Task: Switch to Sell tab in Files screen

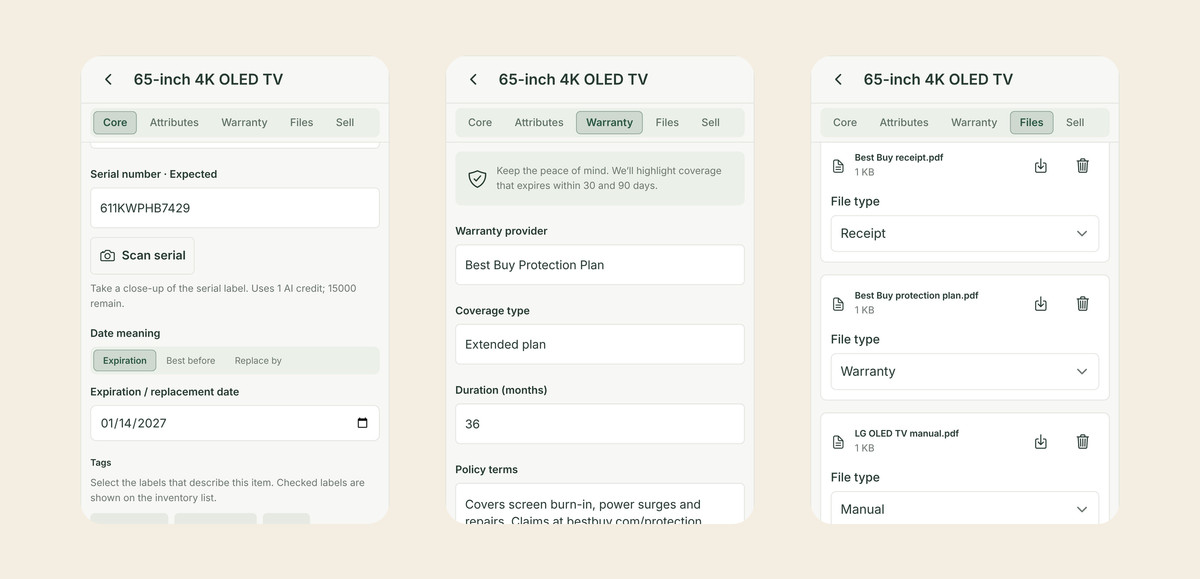Action: click(x=1075, y=123)
